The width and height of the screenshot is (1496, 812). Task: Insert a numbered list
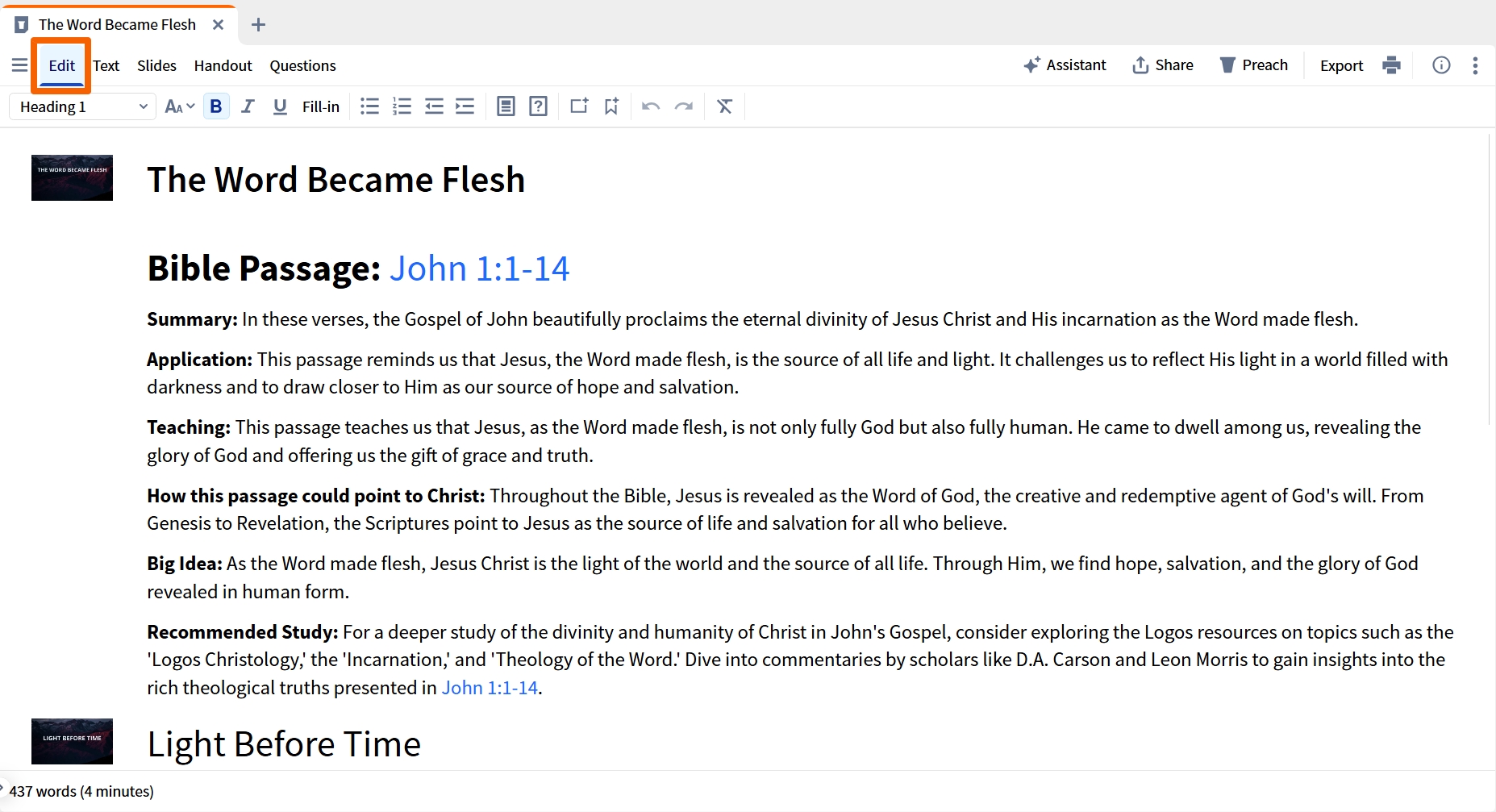402,106
